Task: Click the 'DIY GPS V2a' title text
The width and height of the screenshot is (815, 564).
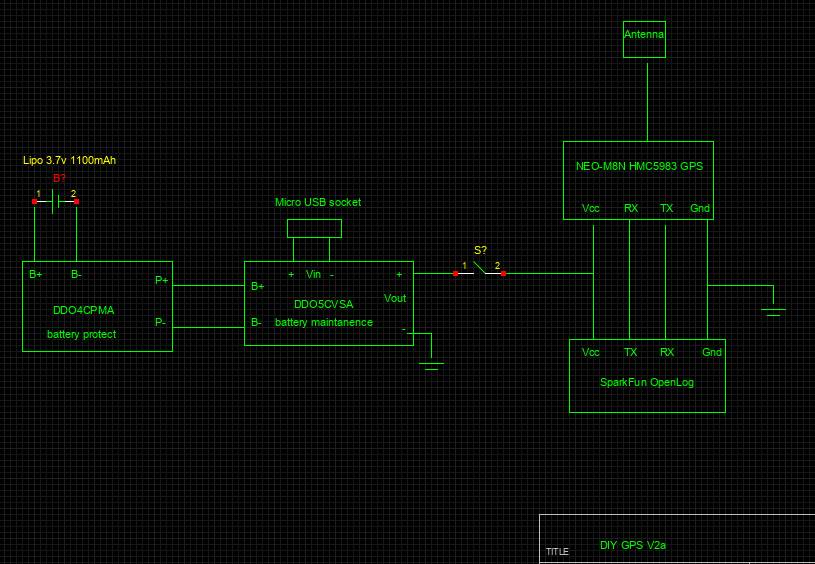Action: [632, 545]
